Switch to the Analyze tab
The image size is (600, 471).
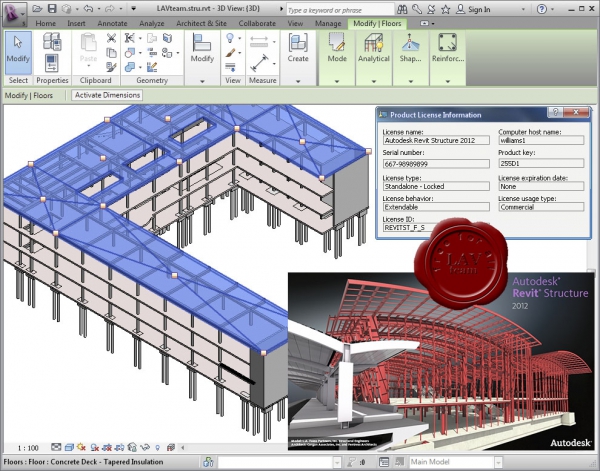[152, 23]
